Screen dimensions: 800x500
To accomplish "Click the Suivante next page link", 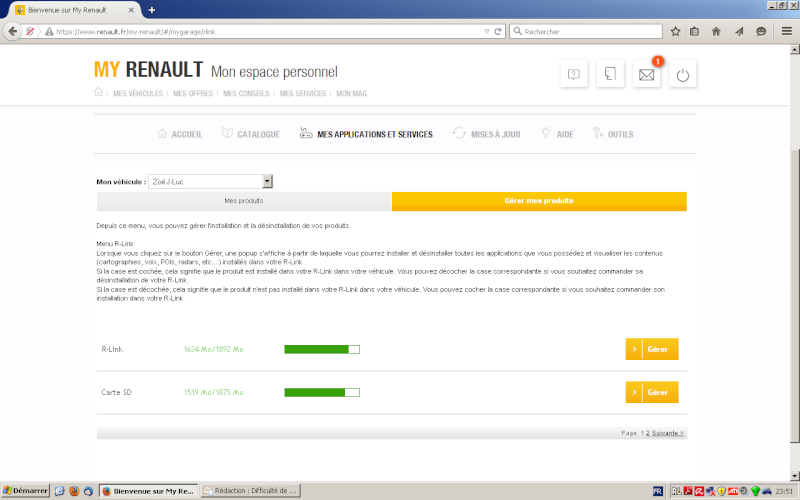I will (x=667, y=433).
